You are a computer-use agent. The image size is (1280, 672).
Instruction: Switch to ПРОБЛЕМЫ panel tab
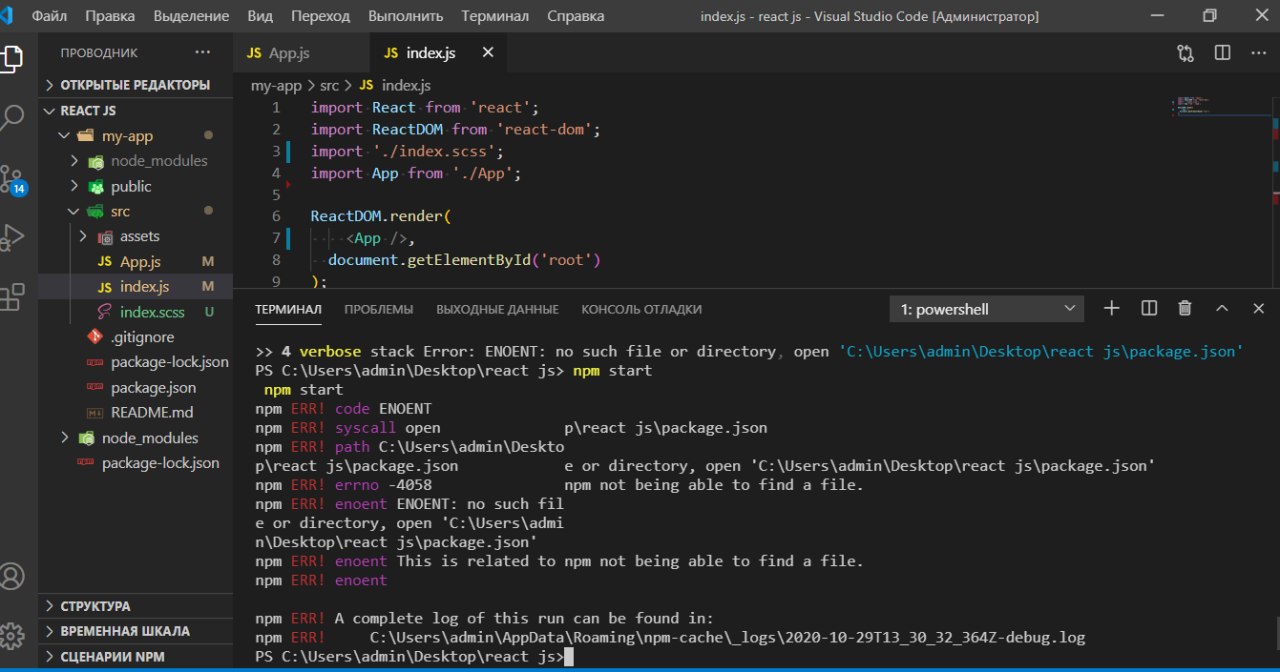[x=379, y=309]
